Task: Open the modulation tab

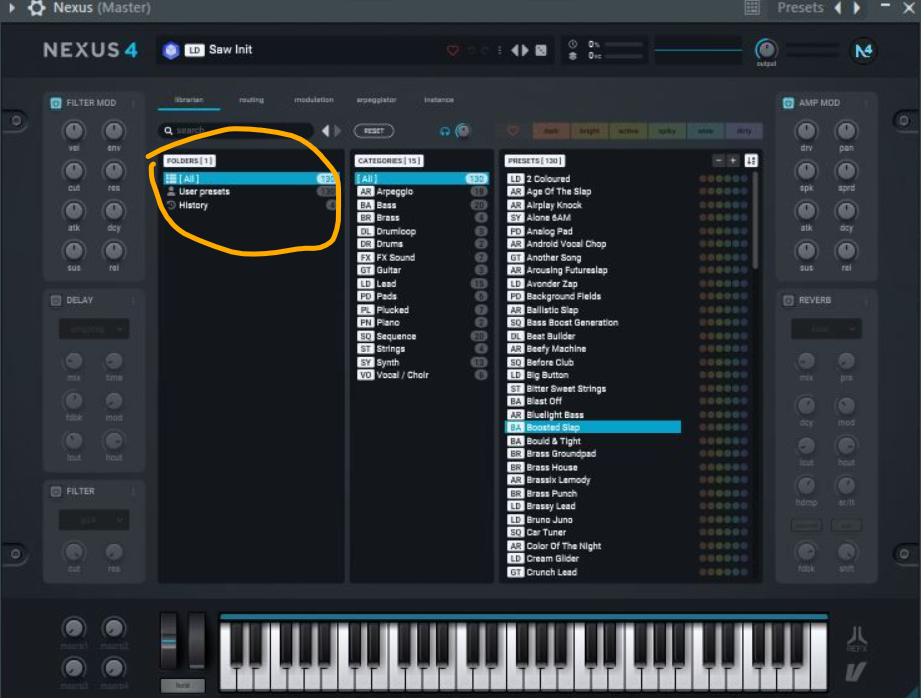Action: pos(314,100)
